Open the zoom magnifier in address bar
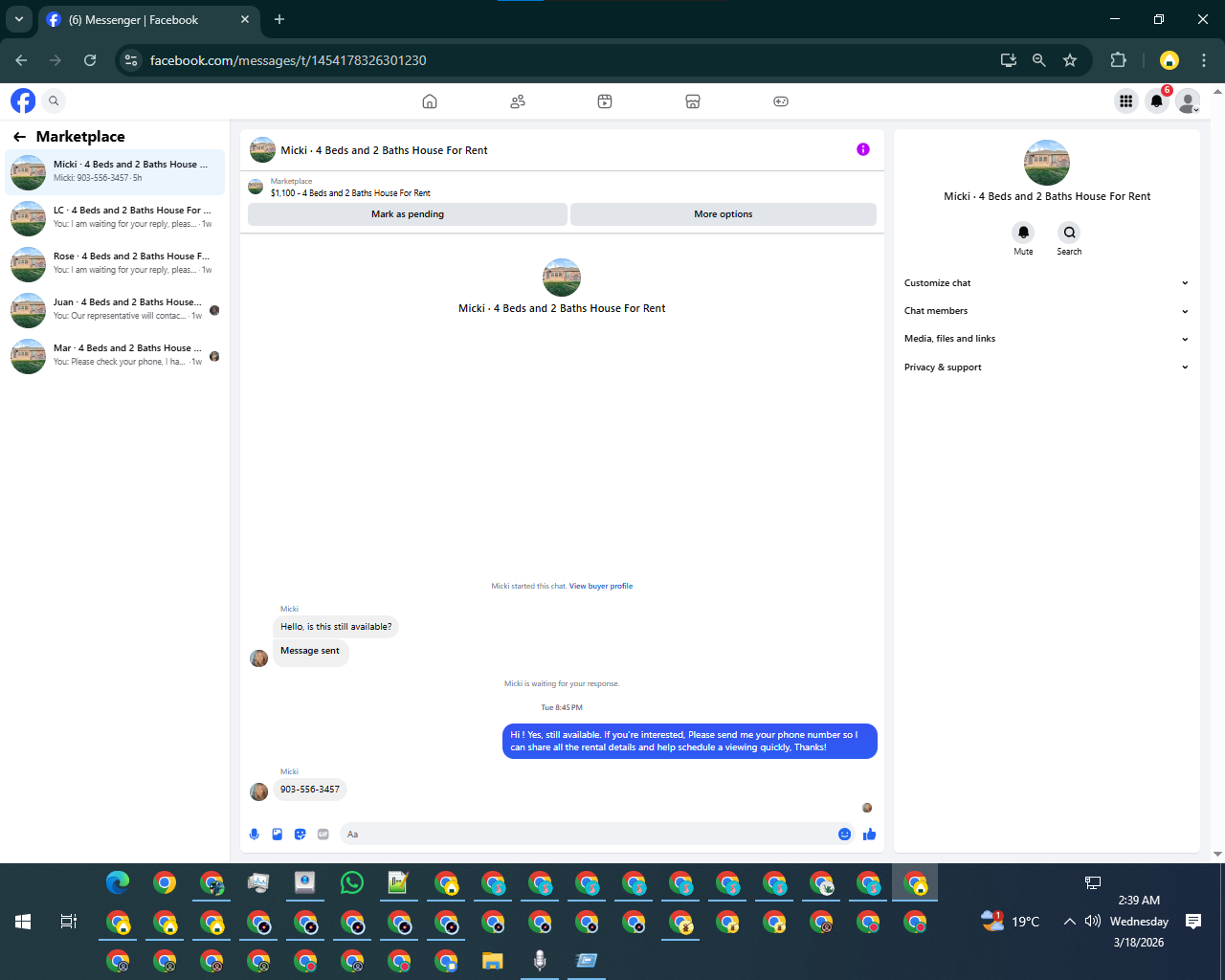This screenshot has width=1225, height=980. click(1039, 60)
